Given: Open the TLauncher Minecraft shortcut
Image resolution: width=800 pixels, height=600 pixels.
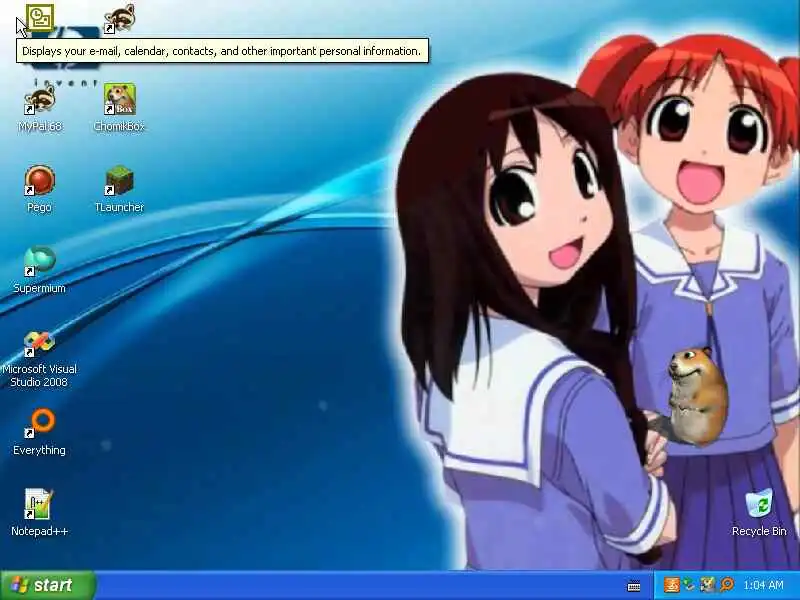Looking at the screenshot, I should 119,189.
